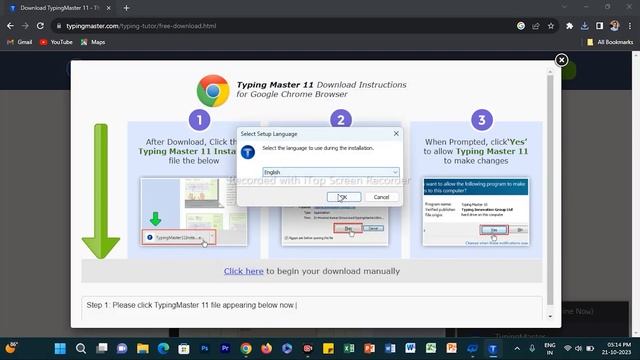Switch to TypingMaster setup on taskbar
This screenshot has height=360, width=640.
tap(493, 349)
